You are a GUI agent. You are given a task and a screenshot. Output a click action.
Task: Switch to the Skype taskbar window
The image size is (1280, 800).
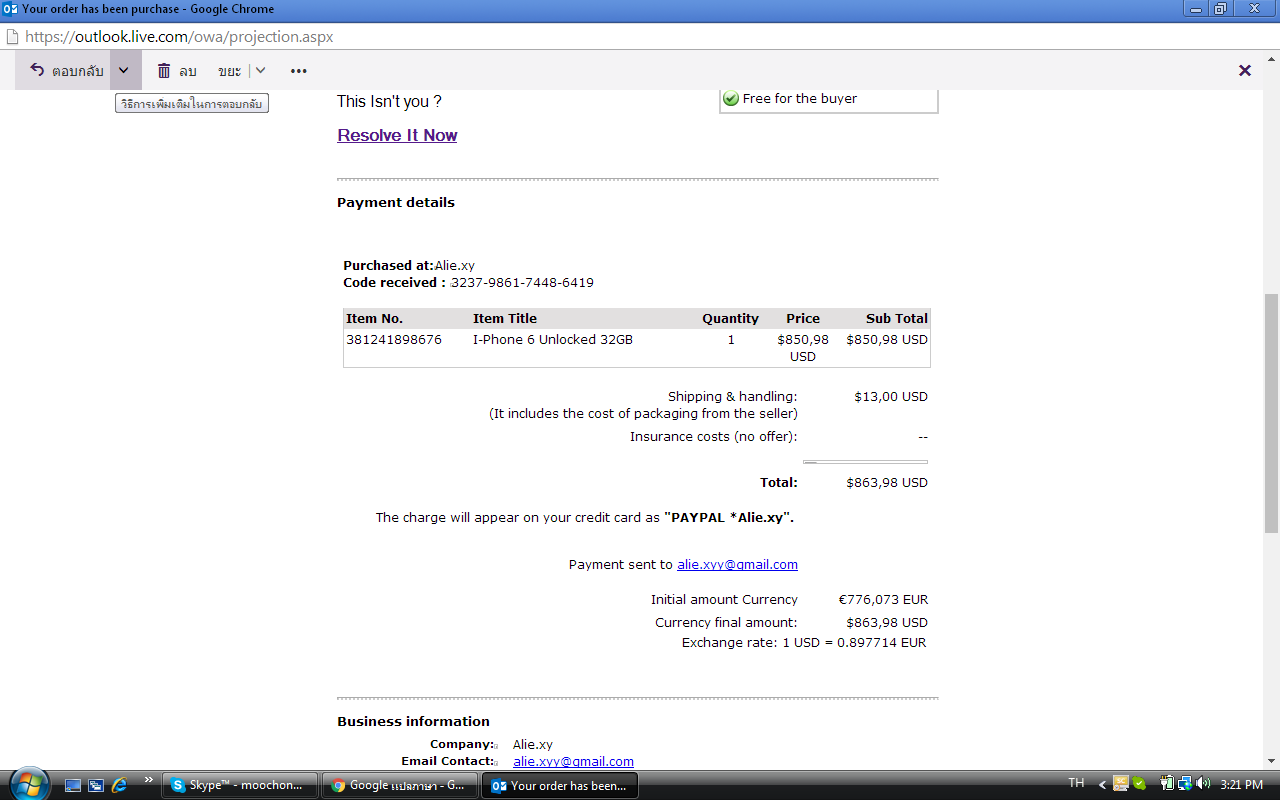241,785
